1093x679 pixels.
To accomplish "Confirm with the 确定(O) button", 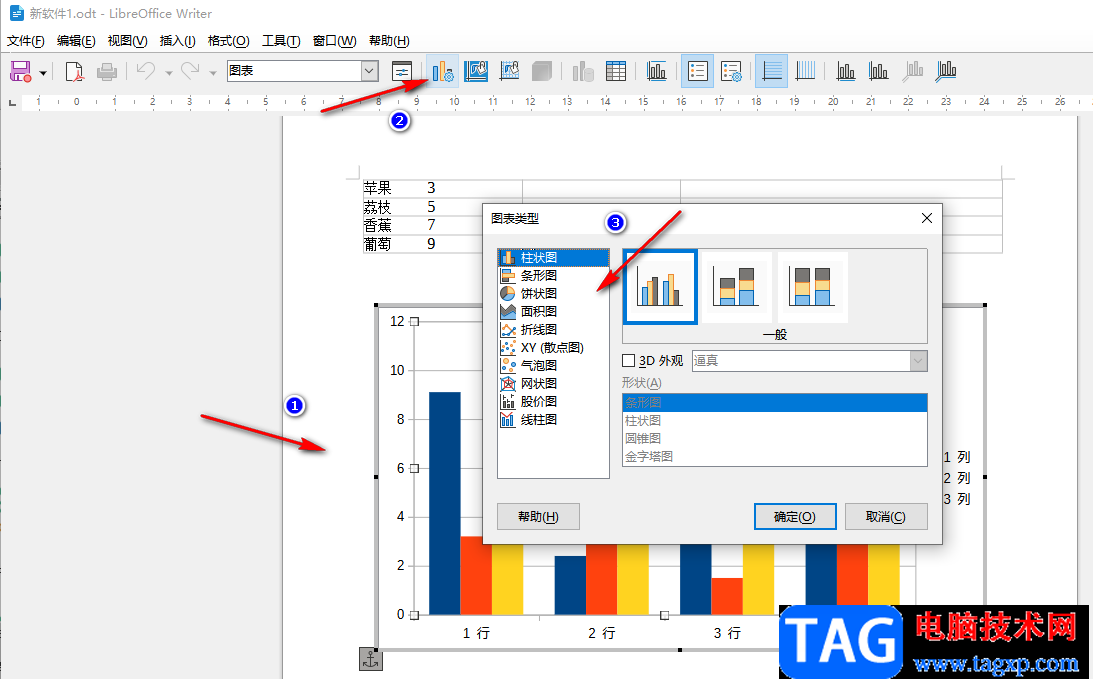I will [x=795, y=517].
